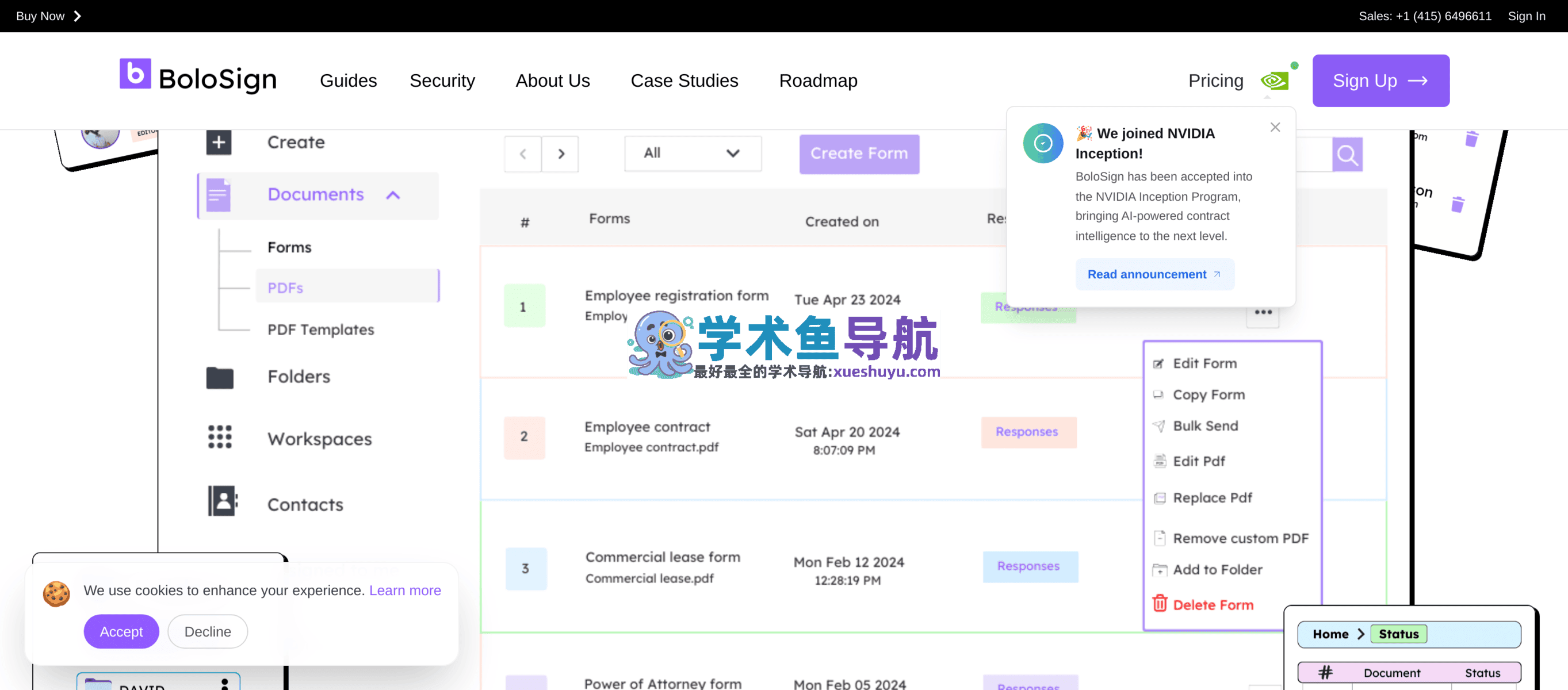Viewport: 1568px width, 690px height.
Task: Click the Contacts book icon
Action: coord(222,501)
